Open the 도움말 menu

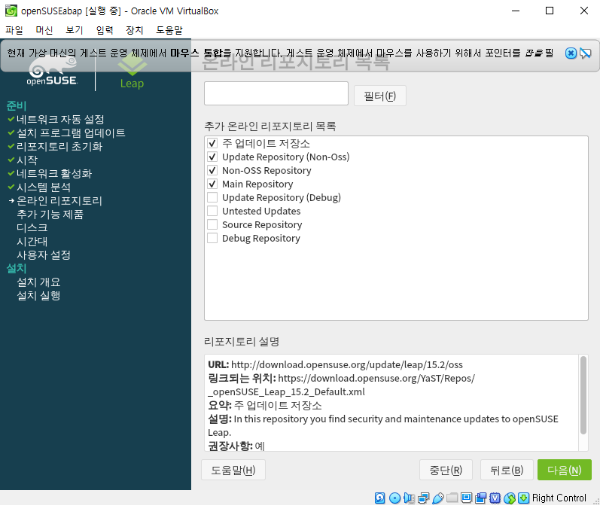tap(169, 30)
